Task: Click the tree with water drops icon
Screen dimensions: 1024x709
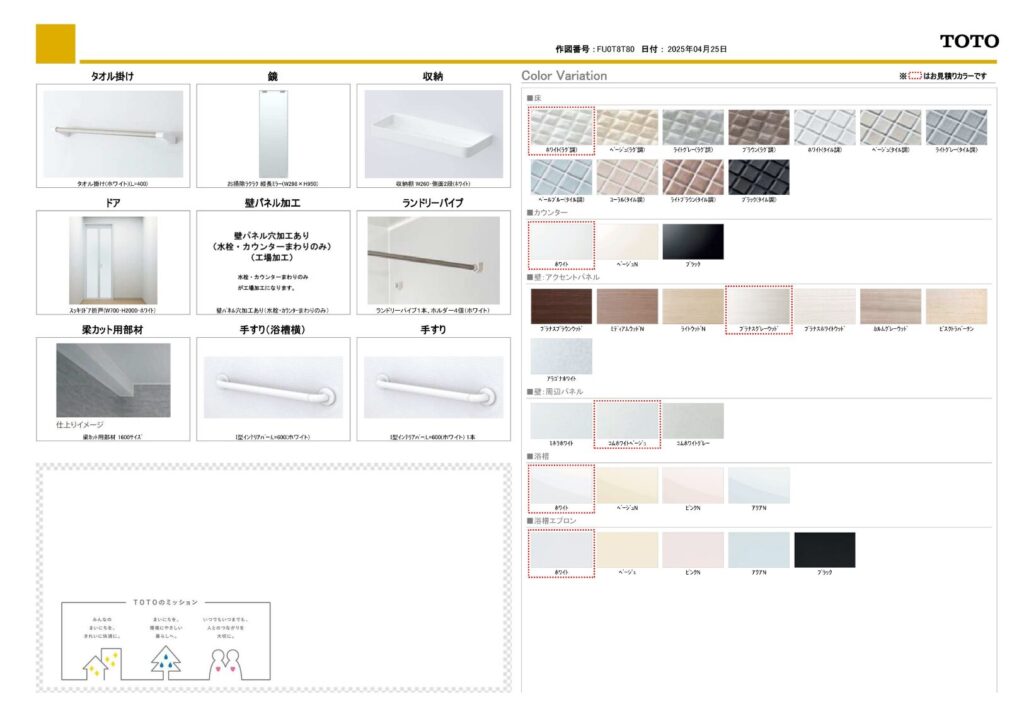Action: [166, 660]
